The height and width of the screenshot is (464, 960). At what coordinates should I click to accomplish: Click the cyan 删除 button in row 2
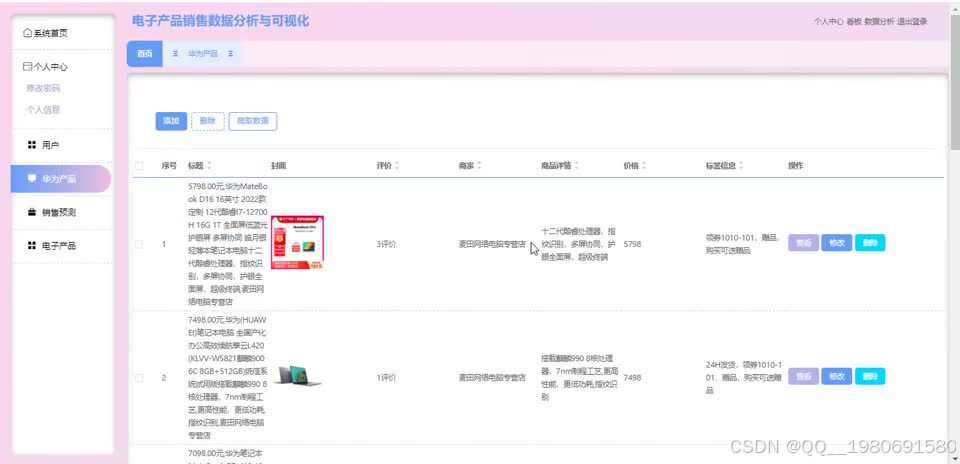870,376
